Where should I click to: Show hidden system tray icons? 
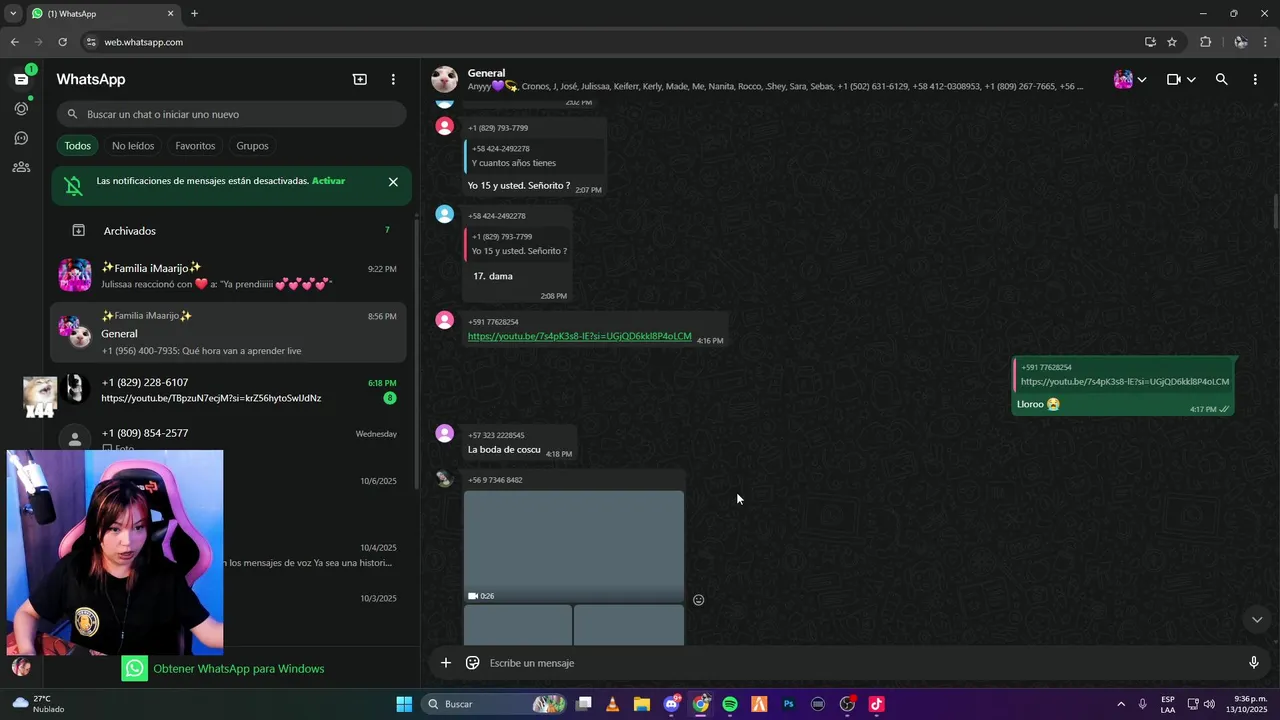(1121, 704)
